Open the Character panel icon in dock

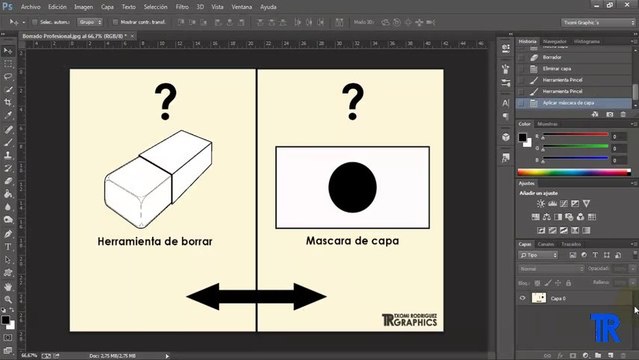506,103
